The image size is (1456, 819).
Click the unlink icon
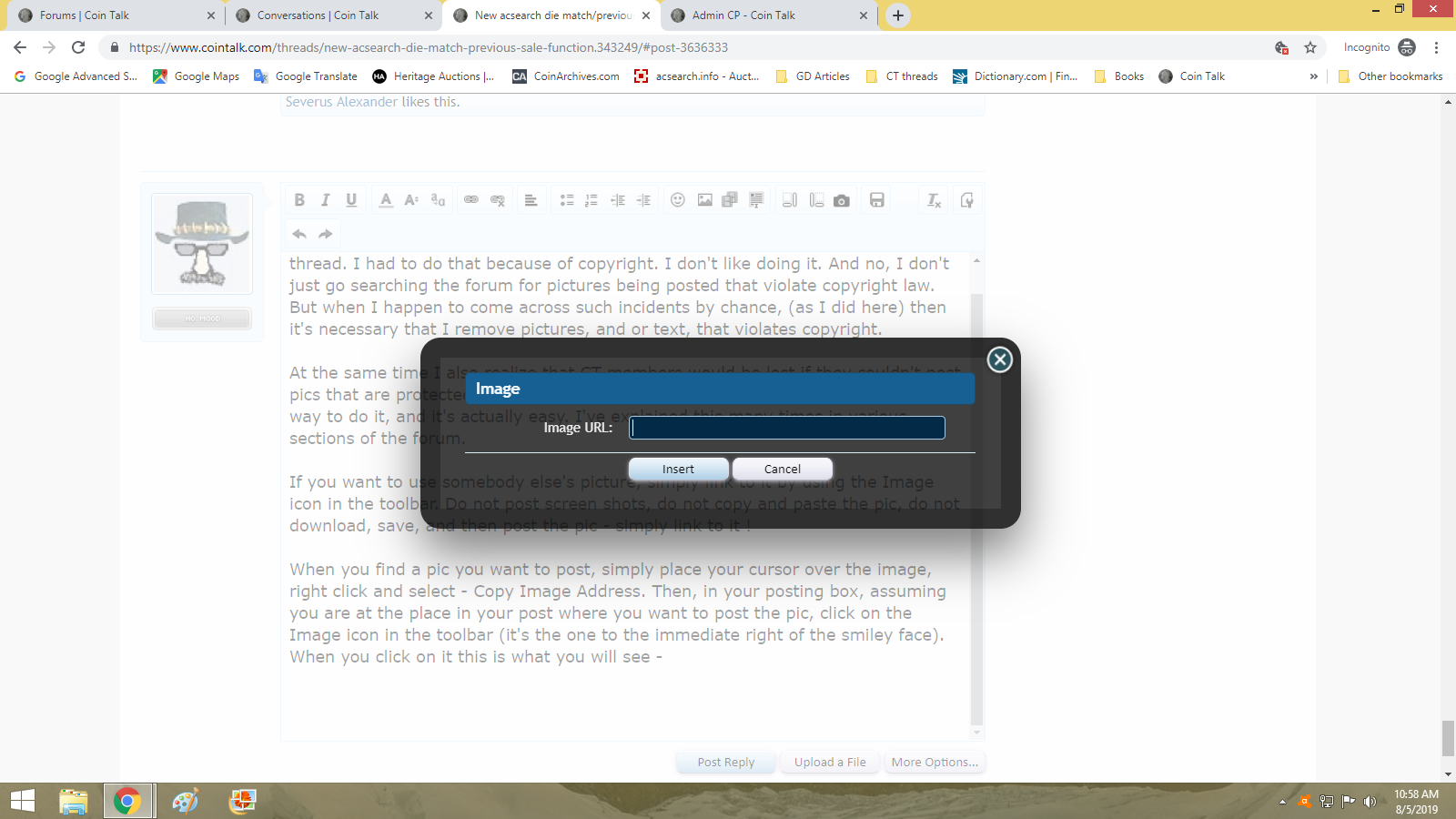coord(498,200)
